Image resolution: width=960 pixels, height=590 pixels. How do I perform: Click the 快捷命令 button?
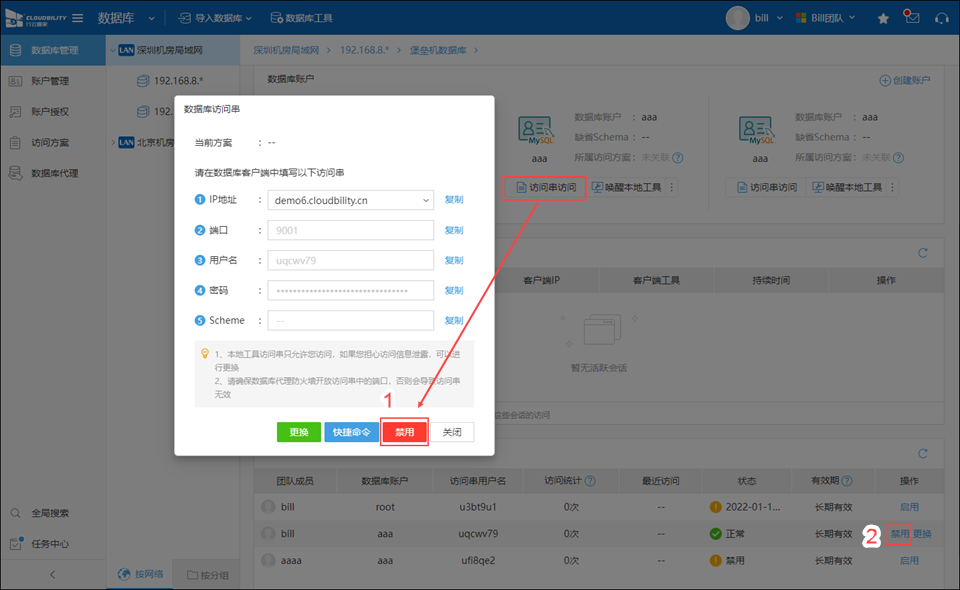[x=351, y=432]
